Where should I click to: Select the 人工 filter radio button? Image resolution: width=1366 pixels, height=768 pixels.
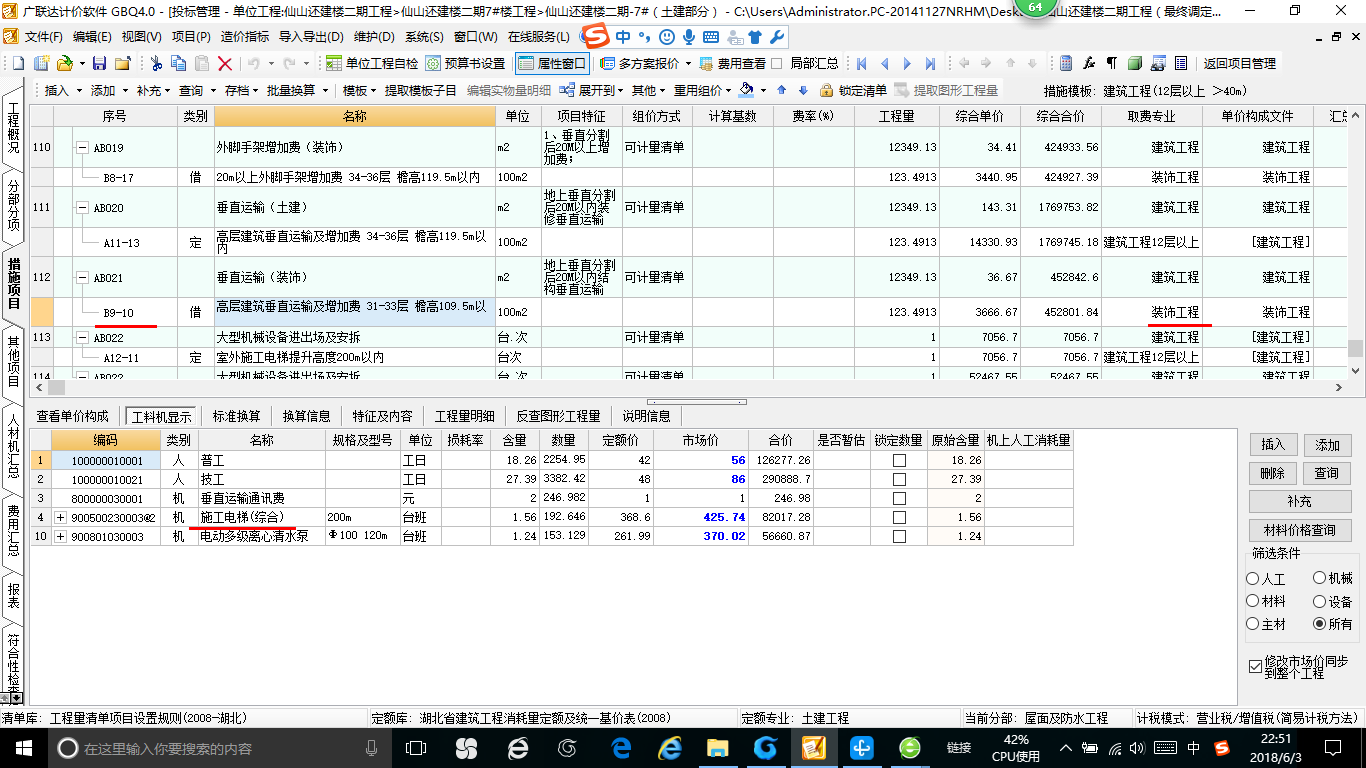pos(1253,579)
